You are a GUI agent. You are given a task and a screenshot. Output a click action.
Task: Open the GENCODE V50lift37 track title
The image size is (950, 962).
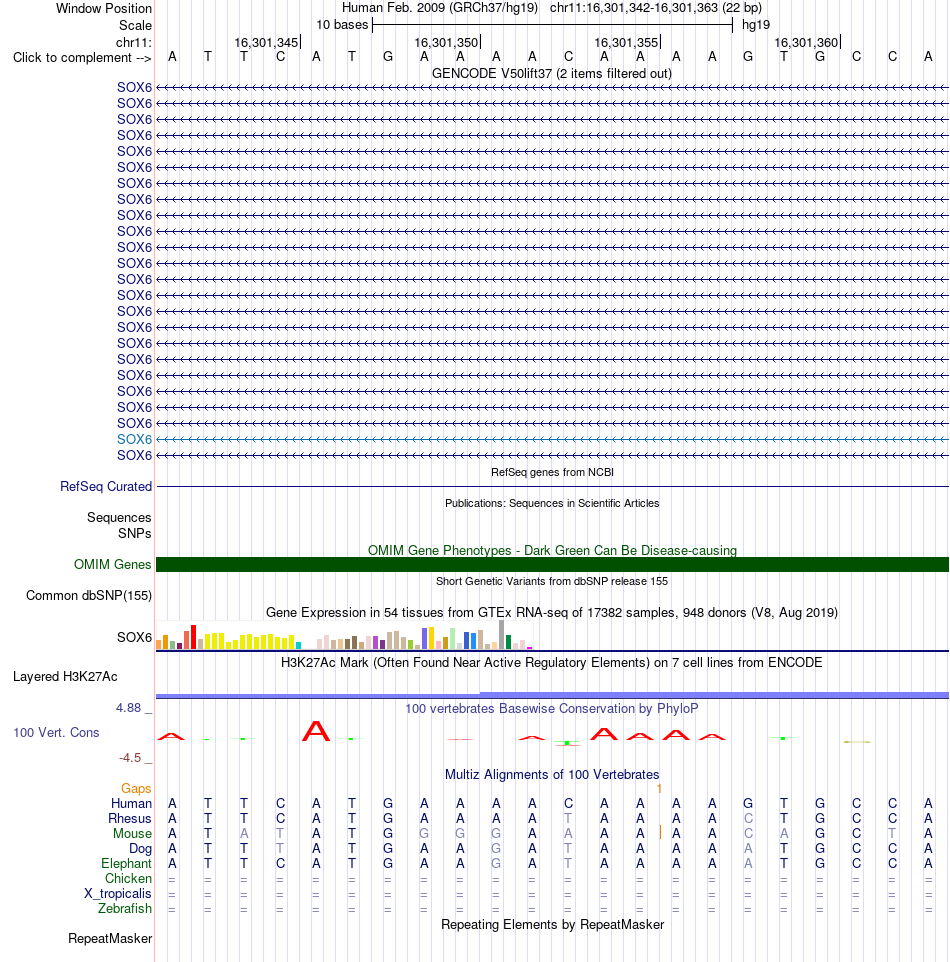552,74
